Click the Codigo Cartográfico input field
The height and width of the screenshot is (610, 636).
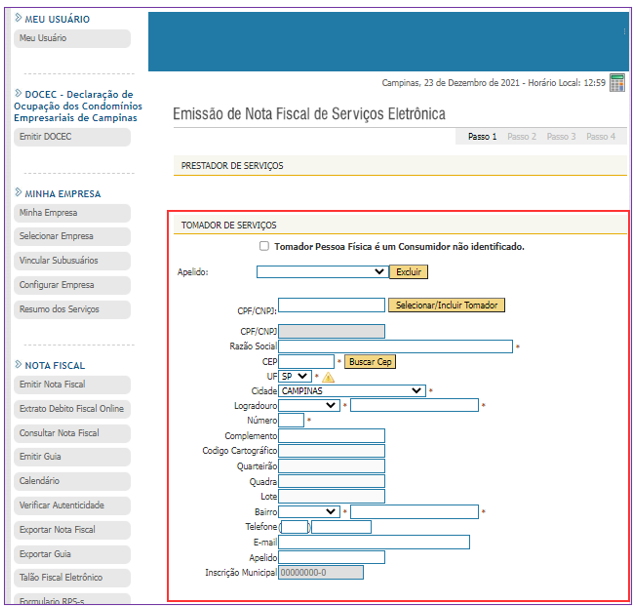[331, 451]
